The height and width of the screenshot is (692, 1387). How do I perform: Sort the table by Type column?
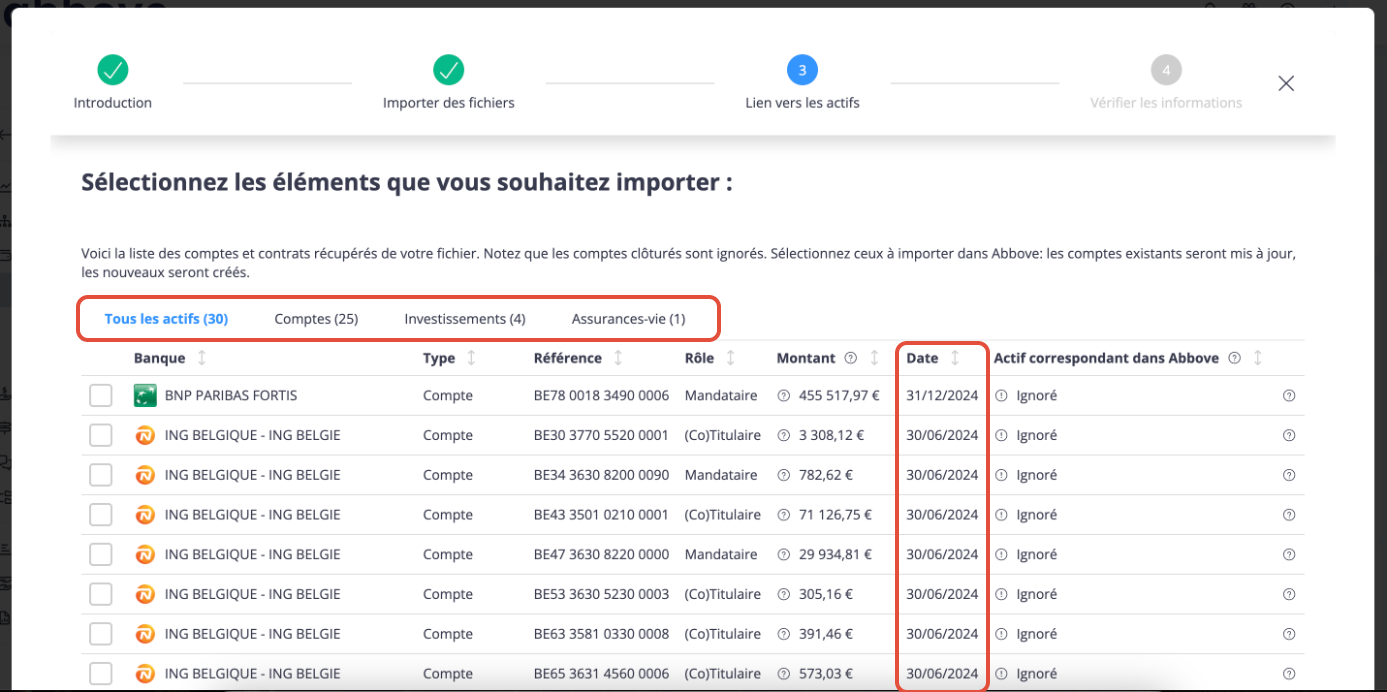(472, 358)
